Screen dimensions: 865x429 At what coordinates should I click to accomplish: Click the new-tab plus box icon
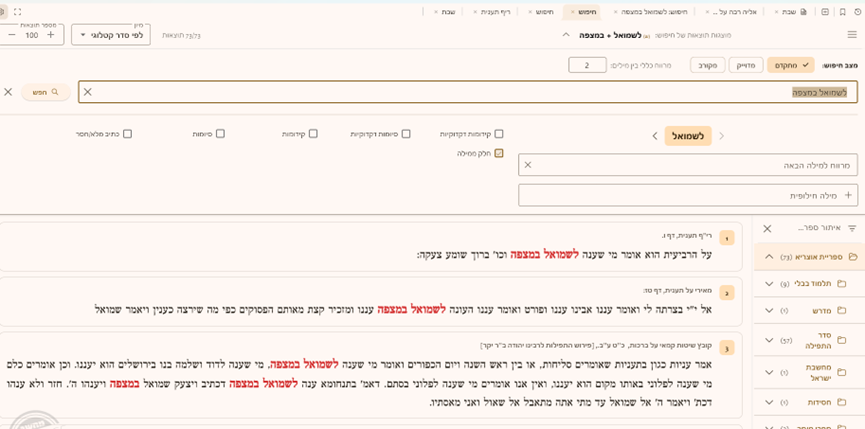tap(825, 12)
